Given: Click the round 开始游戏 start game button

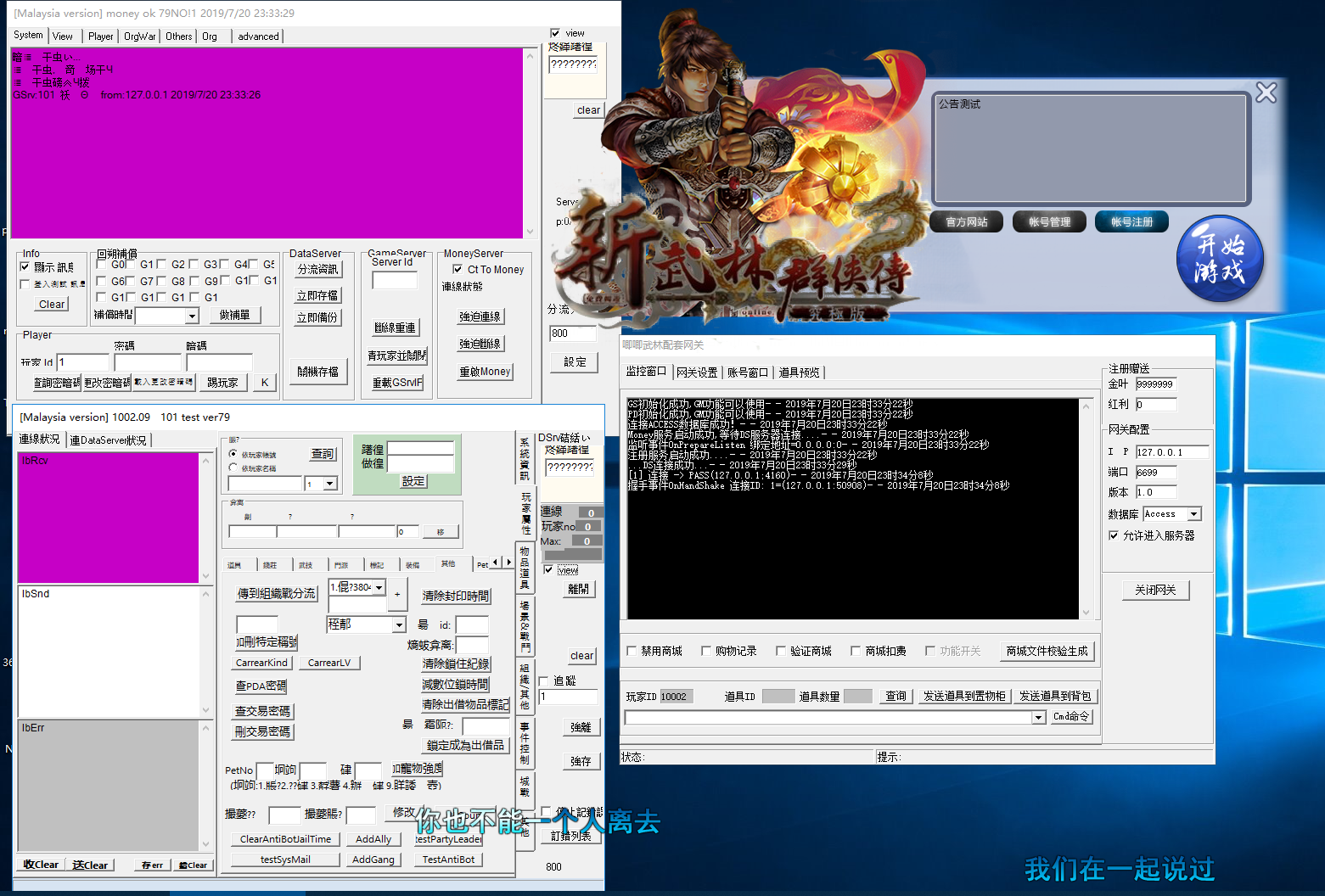Looking at the screenshot, I should click(x=1220, y=260).
